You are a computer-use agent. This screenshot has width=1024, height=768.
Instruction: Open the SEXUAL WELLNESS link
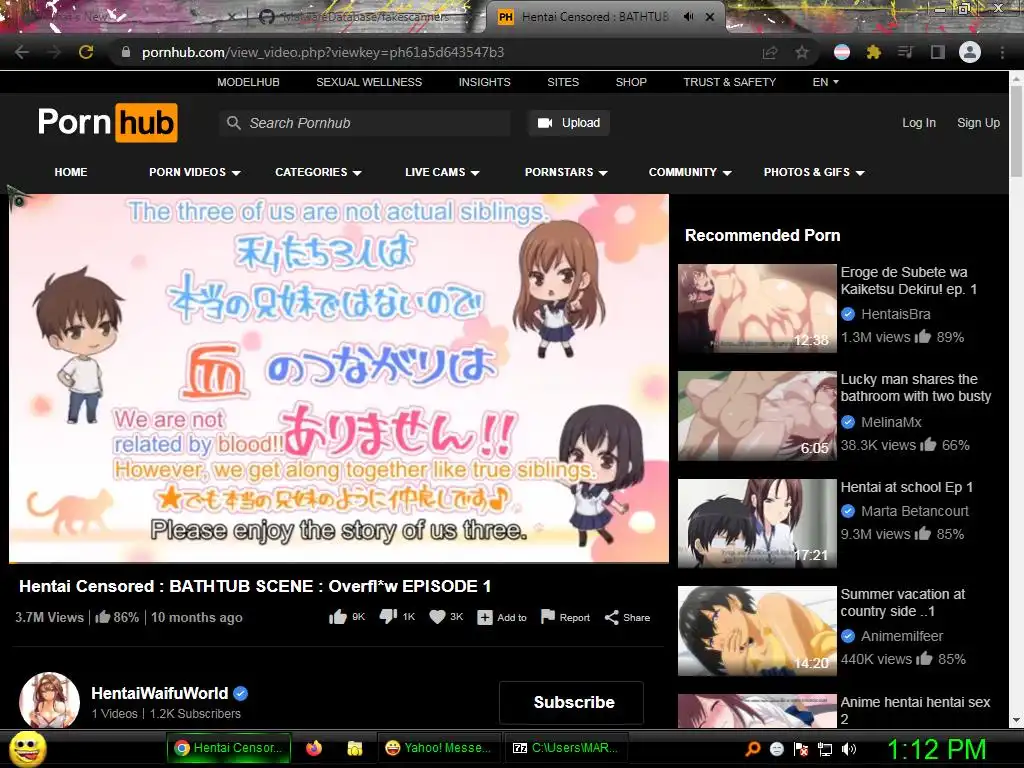[x=369, y=82]
